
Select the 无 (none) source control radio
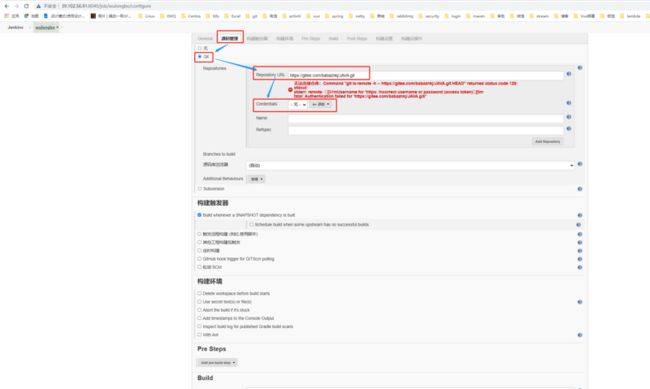coord(200,48)
